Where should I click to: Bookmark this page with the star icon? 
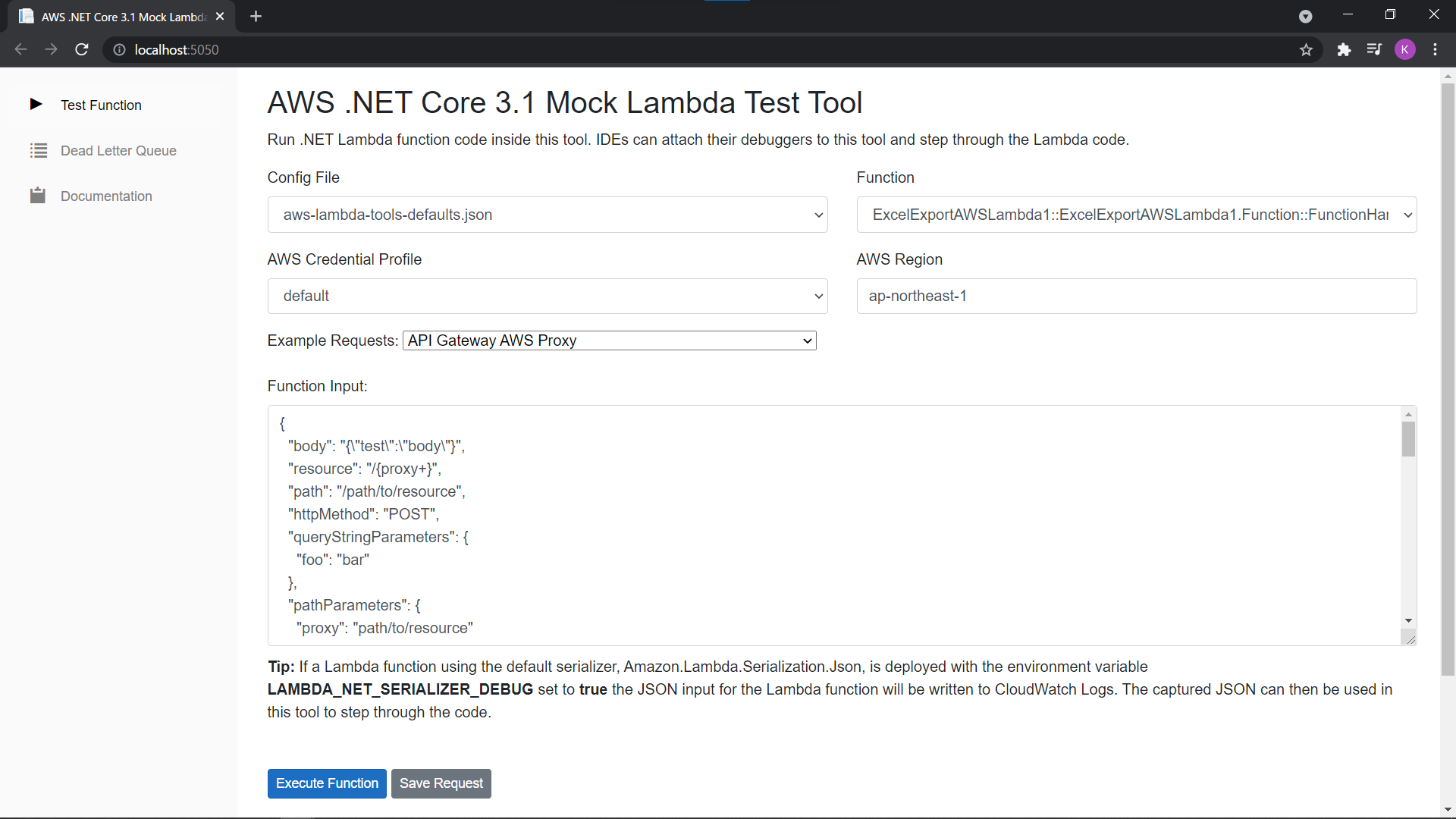1306,49
